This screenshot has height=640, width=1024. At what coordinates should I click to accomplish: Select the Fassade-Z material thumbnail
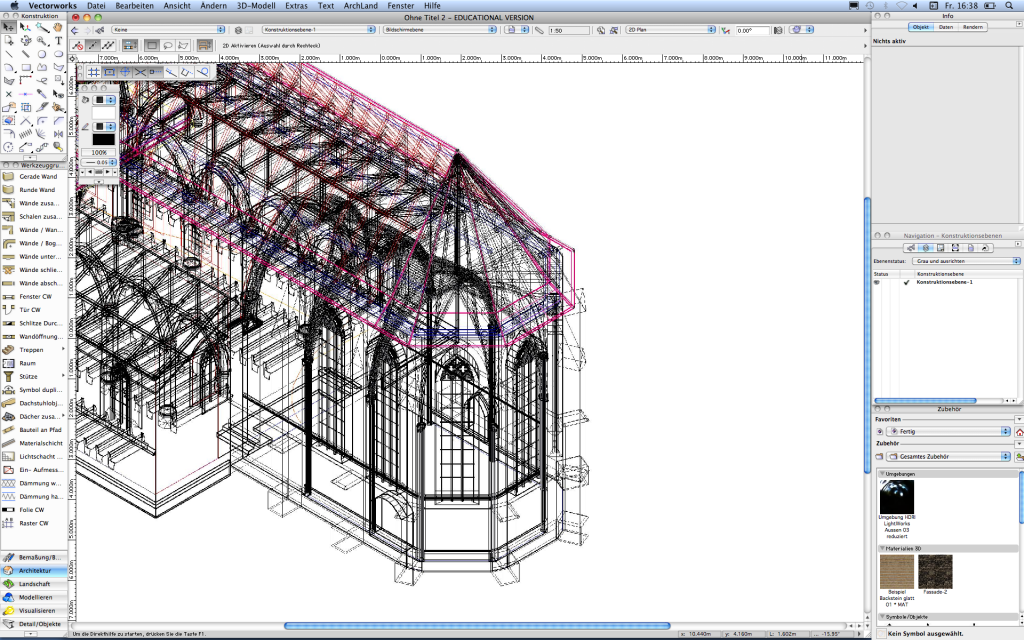click(x=935, y=572)
